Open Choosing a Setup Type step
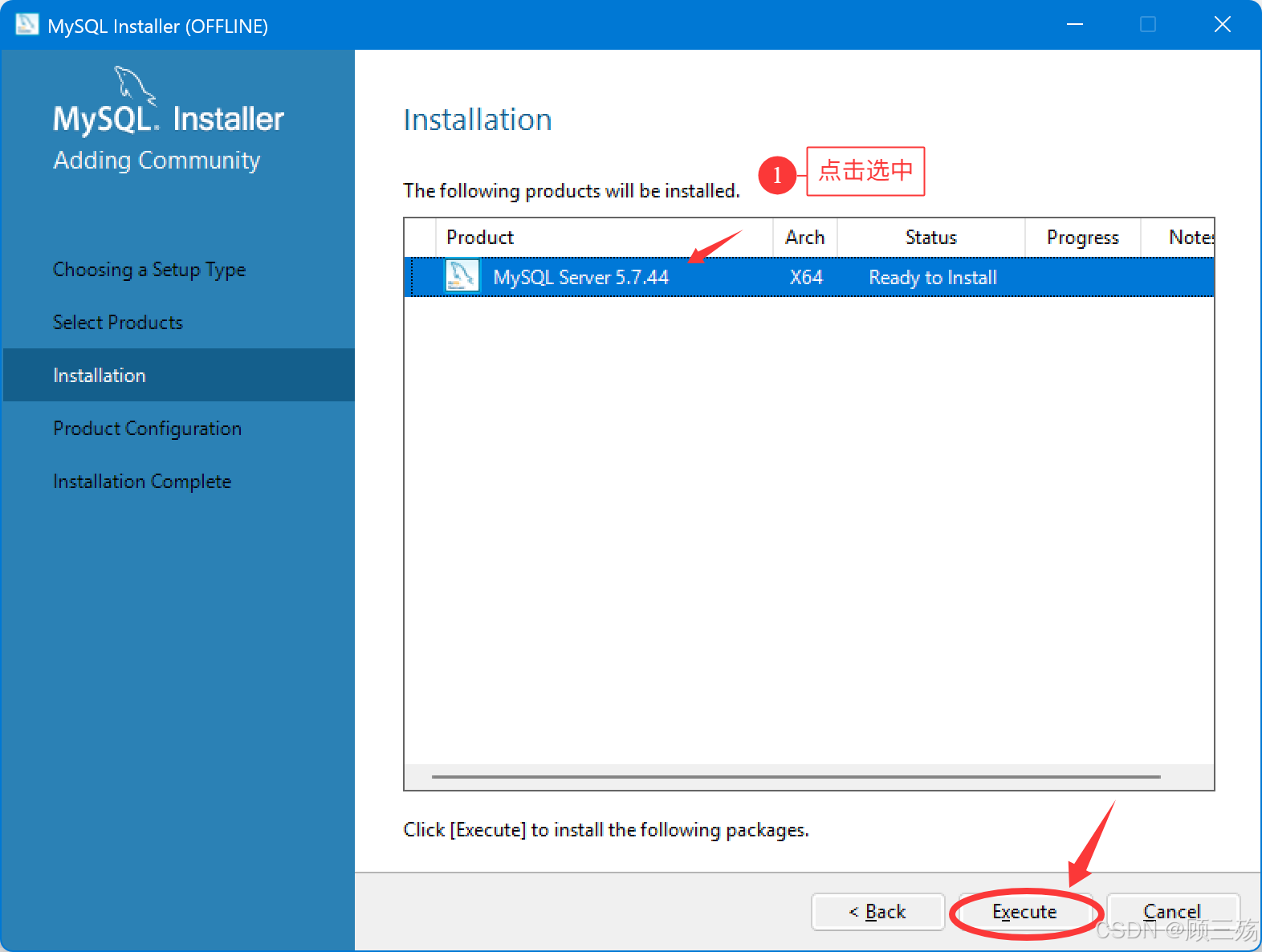Screen dimensions: 1262x952 (x=149, y=270)
